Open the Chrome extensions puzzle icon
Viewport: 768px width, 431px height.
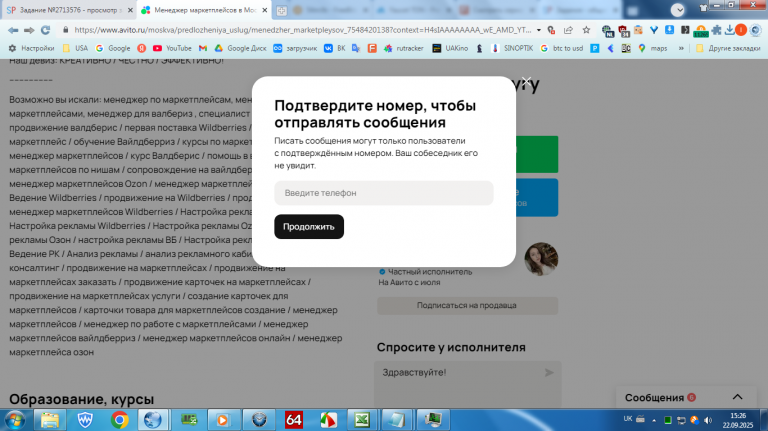pyautogui.click(x=717, y=30)
